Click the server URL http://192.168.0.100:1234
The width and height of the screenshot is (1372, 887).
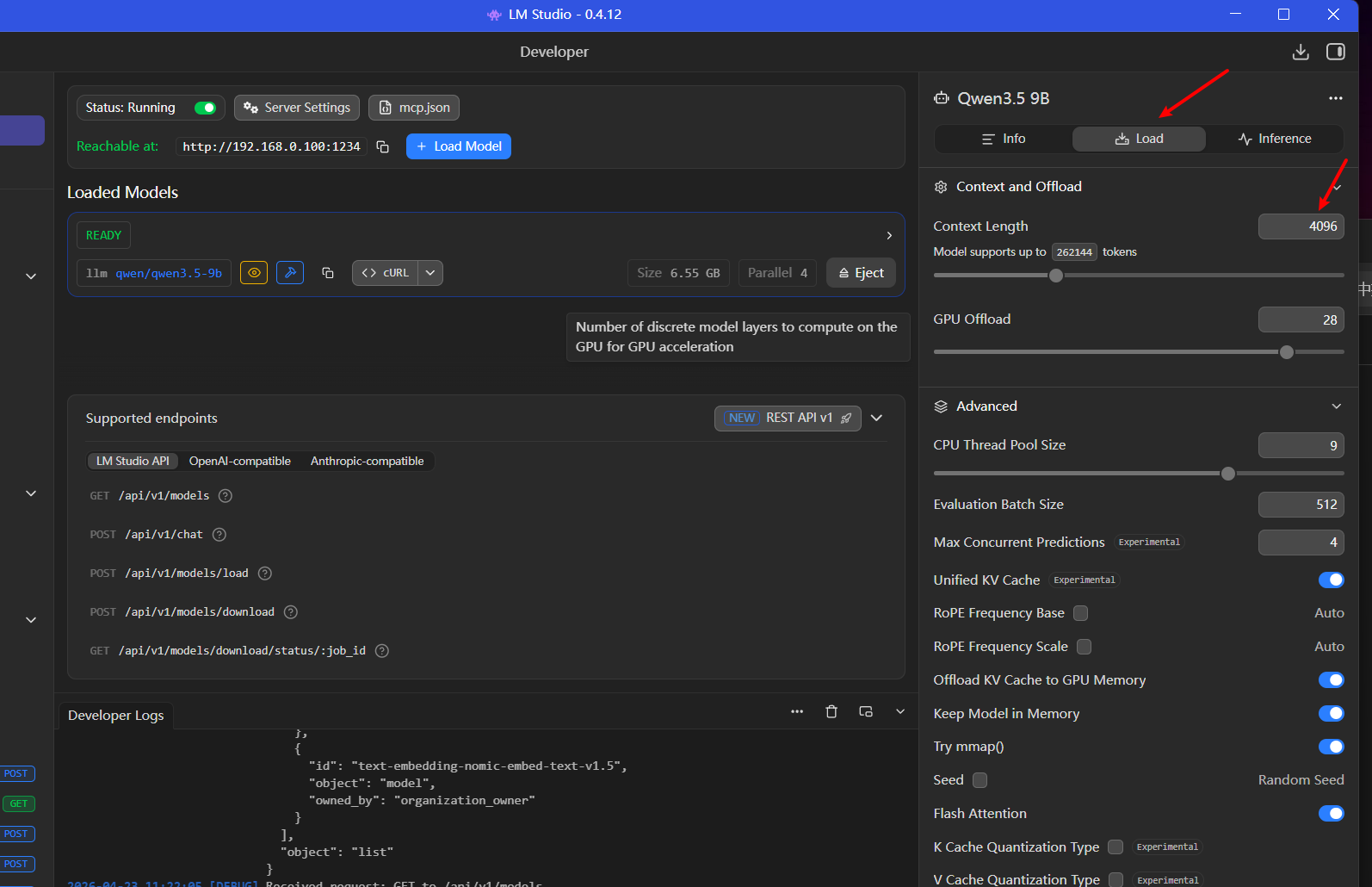271,146
